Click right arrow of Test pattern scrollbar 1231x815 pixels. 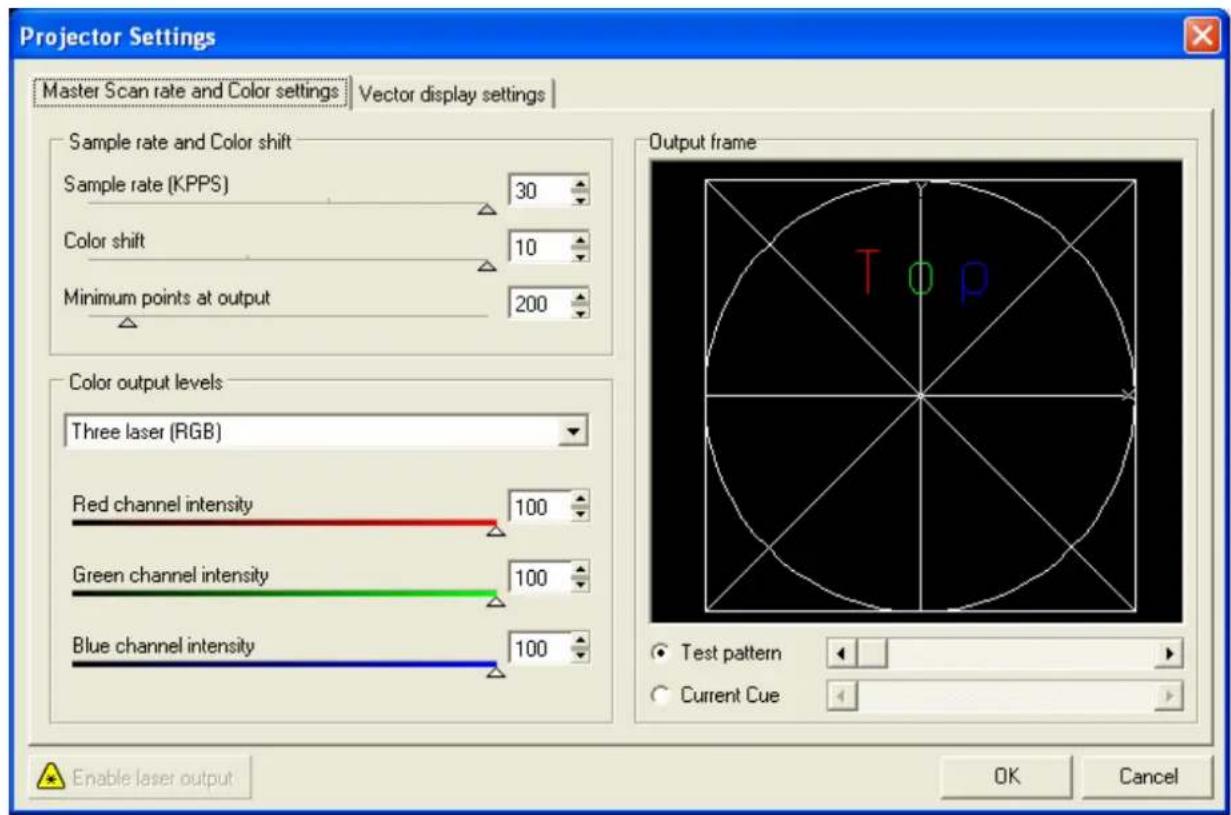point(1168,653)
